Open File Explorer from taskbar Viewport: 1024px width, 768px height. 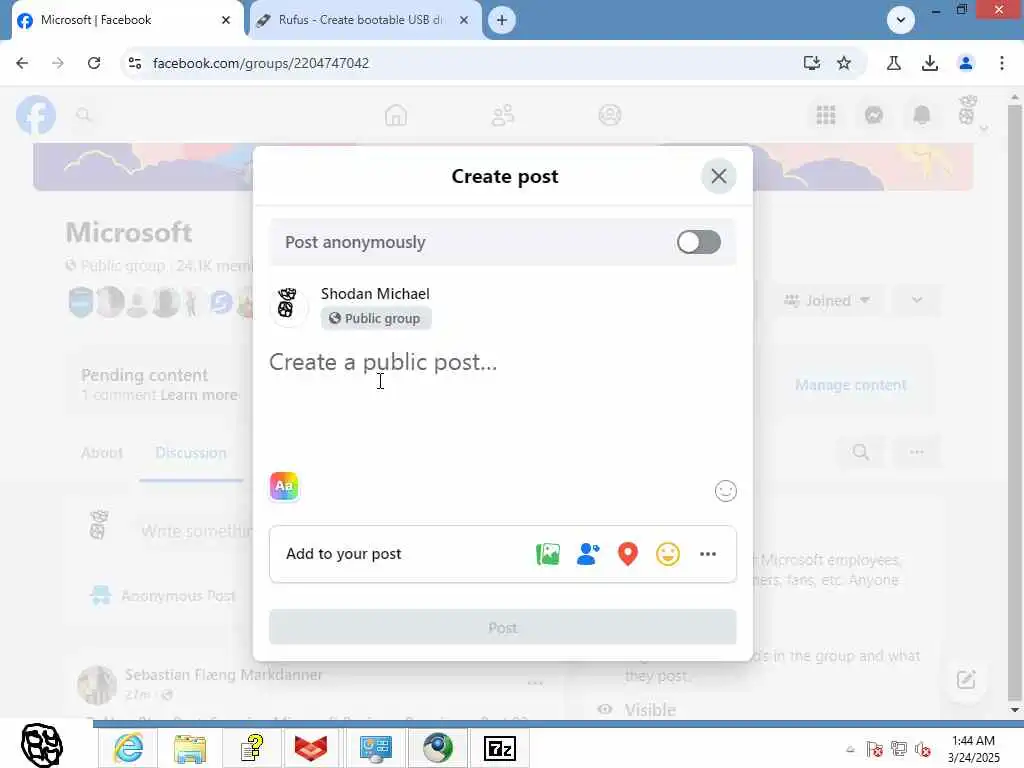pos(189,748)
